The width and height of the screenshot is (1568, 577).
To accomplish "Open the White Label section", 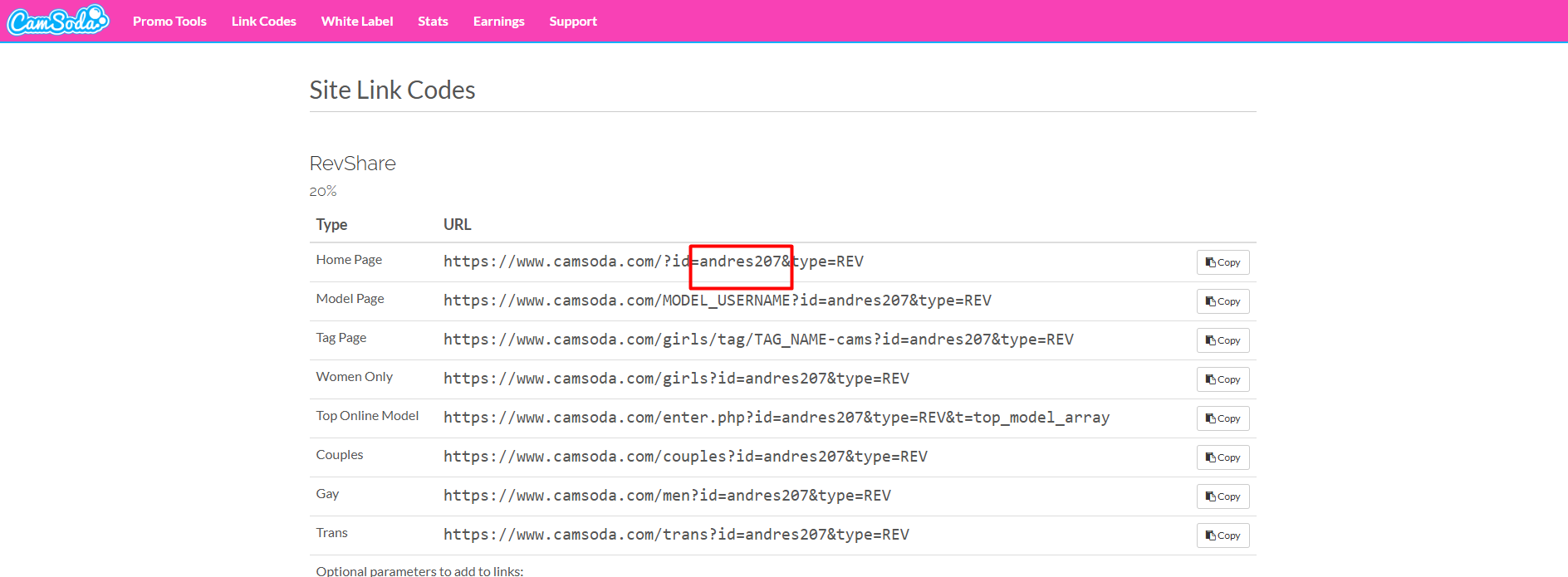I will [x=357, y=22].
